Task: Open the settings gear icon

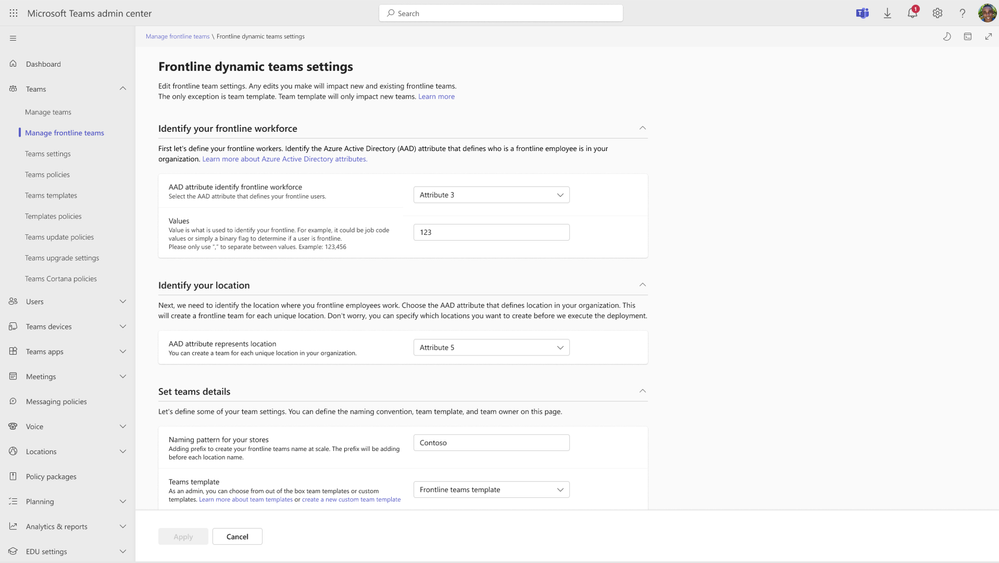Action: tap(937, 13)
